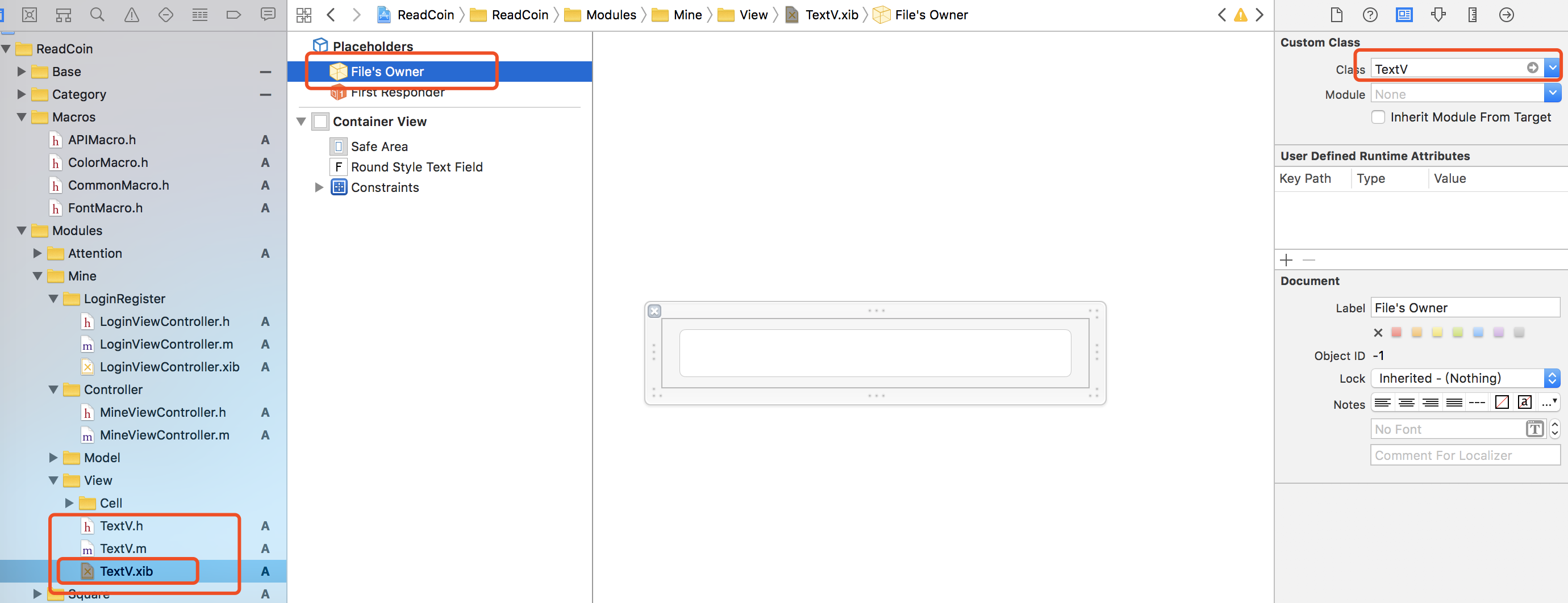1568x603 pixels.
Task: Choose the red label color
Action: coord(1396,333)
